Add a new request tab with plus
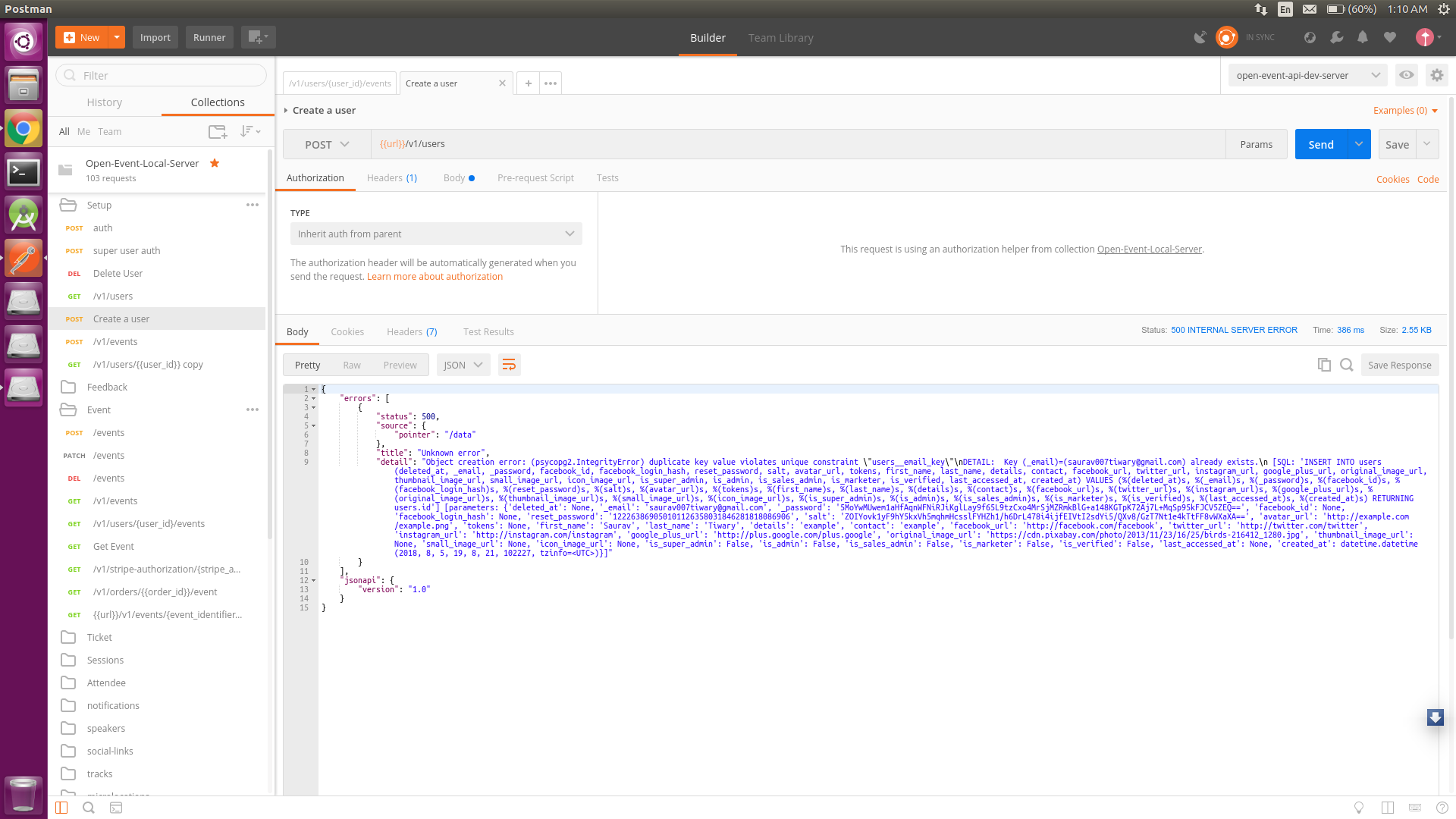This screenshot has width=1456, height=819. pos(529,83)
